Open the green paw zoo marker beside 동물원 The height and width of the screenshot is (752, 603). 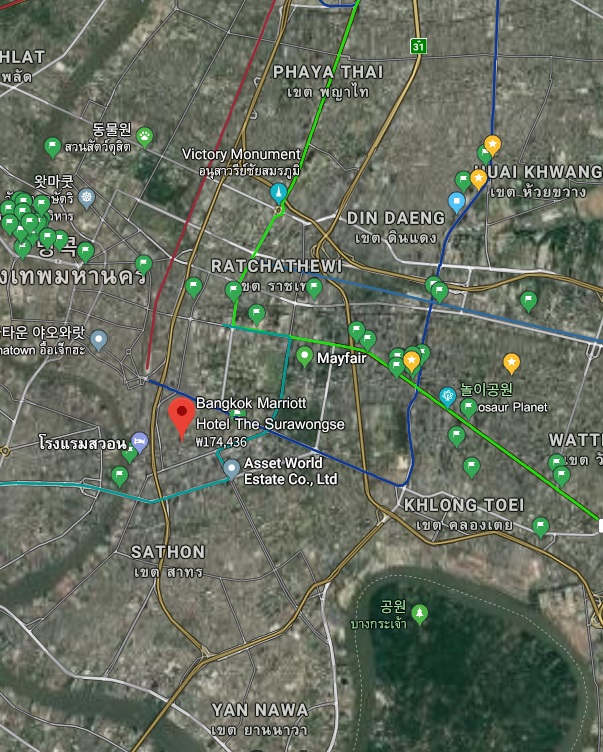pyautogui.click(x=144, y=137)
